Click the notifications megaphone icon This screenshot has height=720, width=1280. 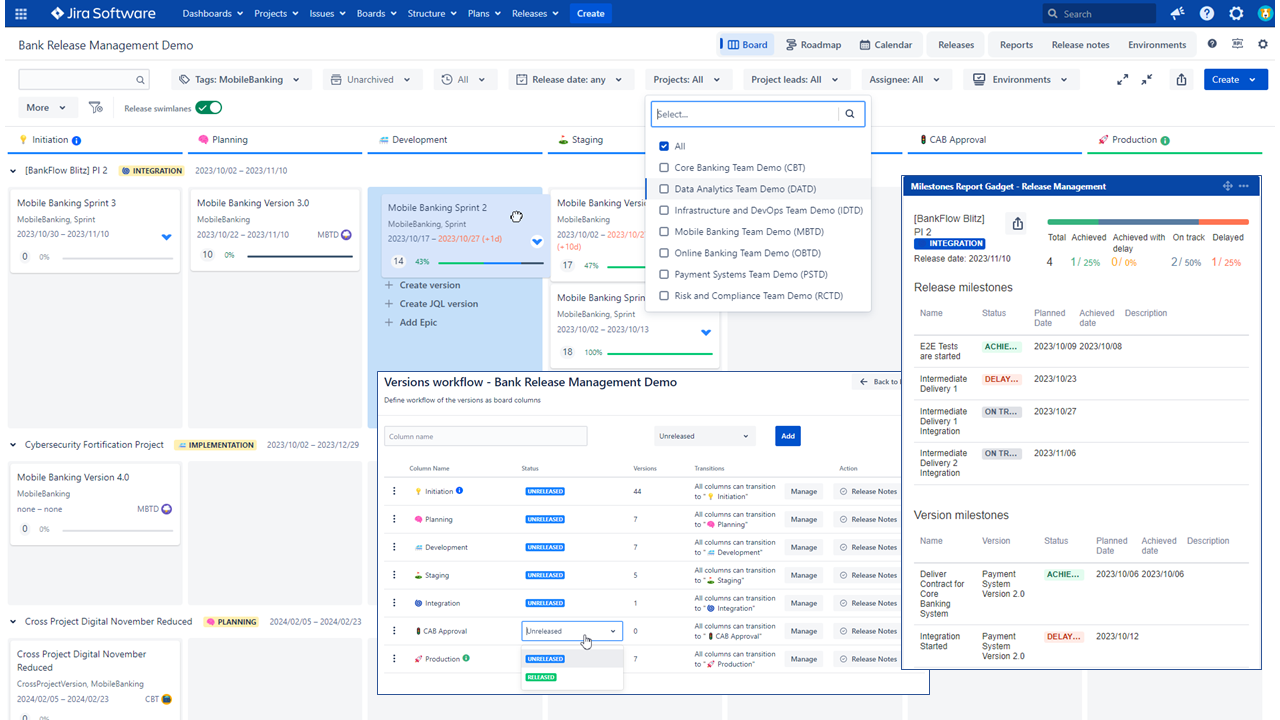1176,14
